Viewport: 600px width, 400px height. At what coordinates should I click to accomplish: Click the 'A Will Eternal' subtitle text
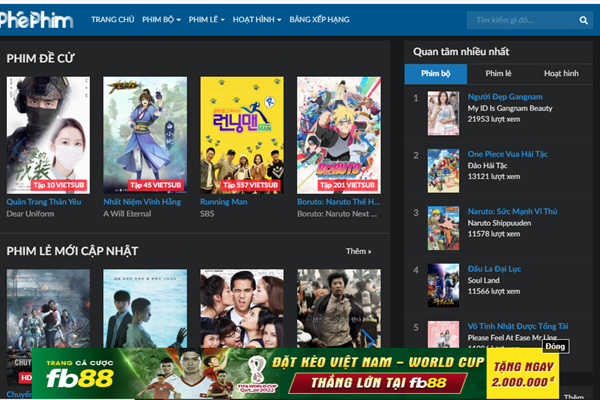click(x=127, y=214)
